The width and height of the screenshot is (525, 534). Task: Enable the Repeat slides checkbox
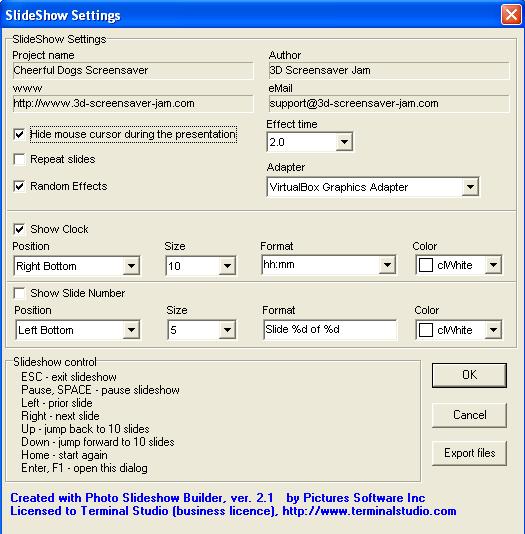19,159
